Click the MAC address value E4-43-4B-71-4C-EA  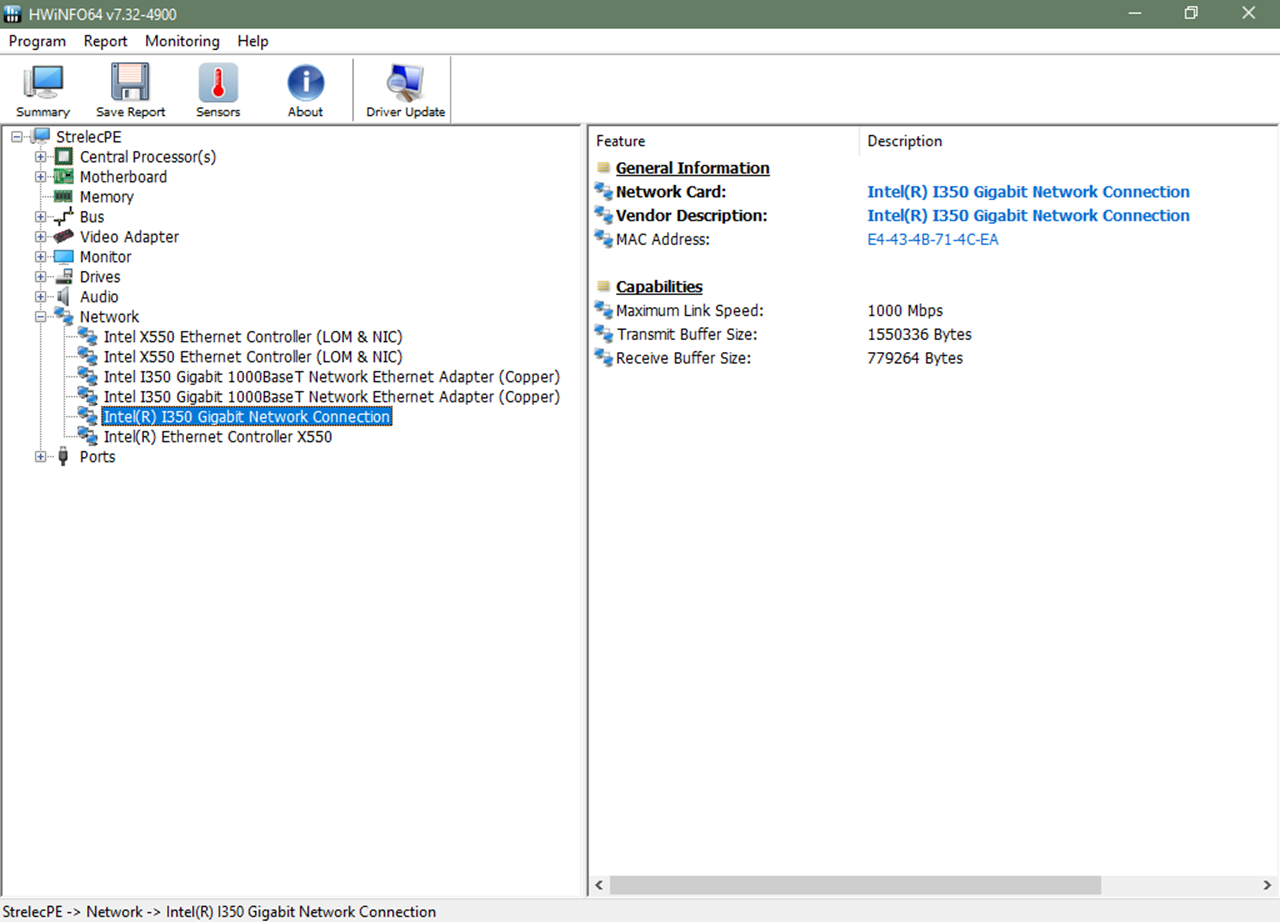click(933, 239)
